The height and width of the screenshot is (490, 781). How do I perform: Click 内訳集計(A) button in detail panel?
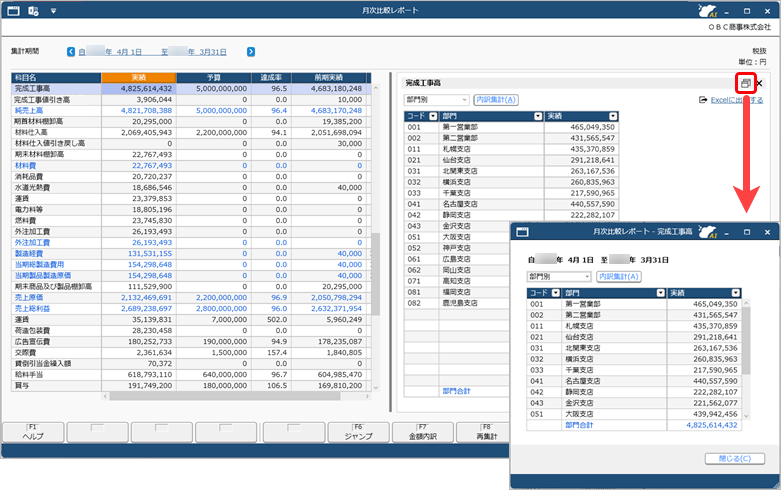click(496, 100)
